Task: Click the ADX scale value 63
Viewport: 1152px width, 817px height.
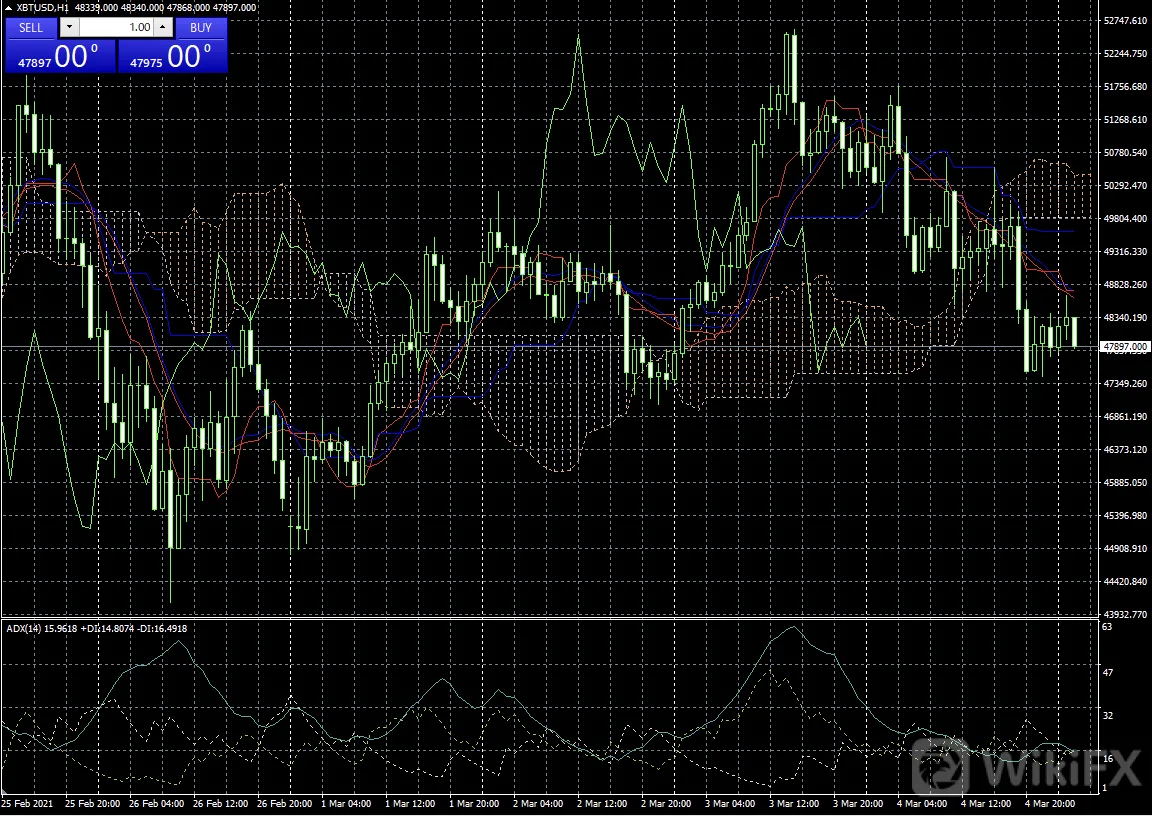Action: pyautogui.click(x=1108, y=627)
